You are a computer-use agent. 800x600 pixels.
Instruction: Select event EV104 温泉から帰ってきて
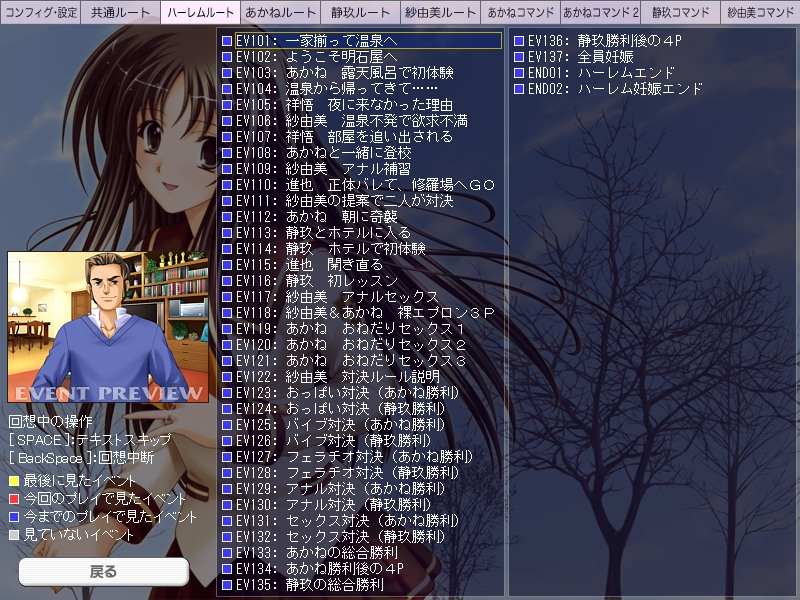point(337,89)
